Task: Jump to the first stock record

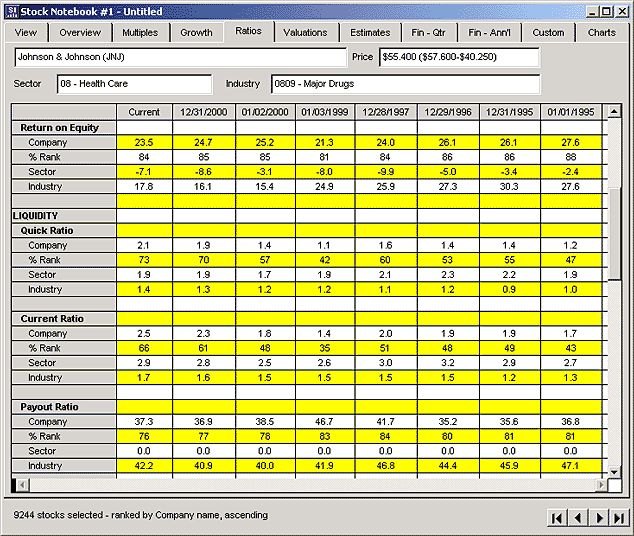Action: tap(556, 518)
